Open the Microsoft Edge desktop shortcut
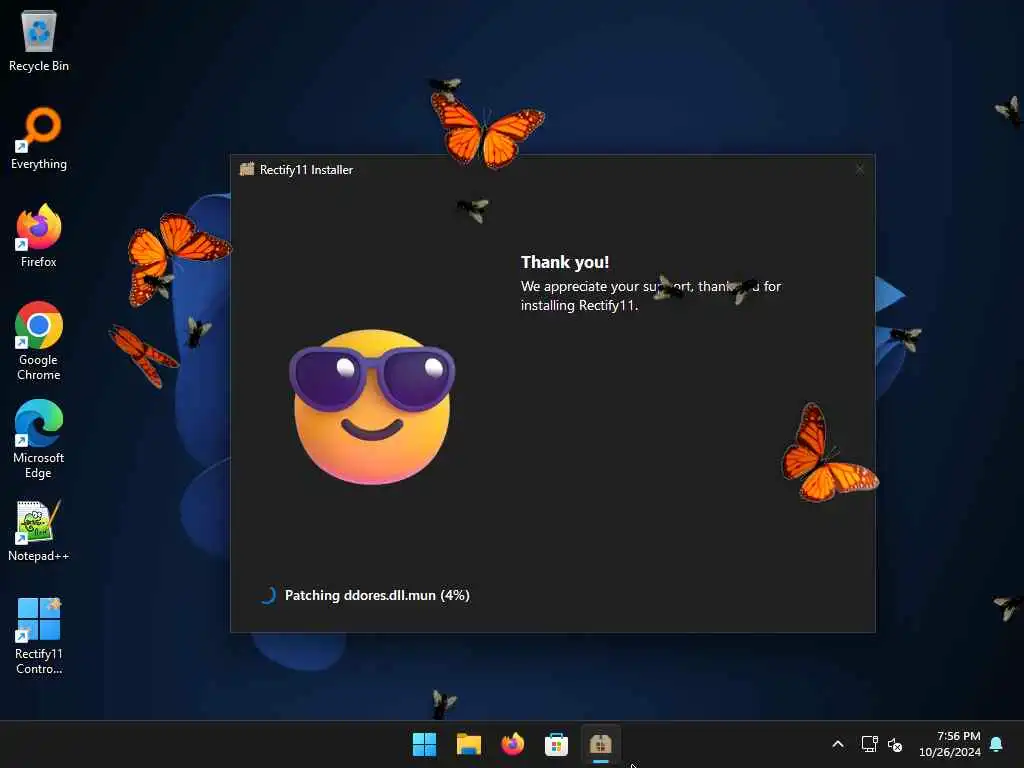This screenshot has width=1024, height=768. coord(39,439)
